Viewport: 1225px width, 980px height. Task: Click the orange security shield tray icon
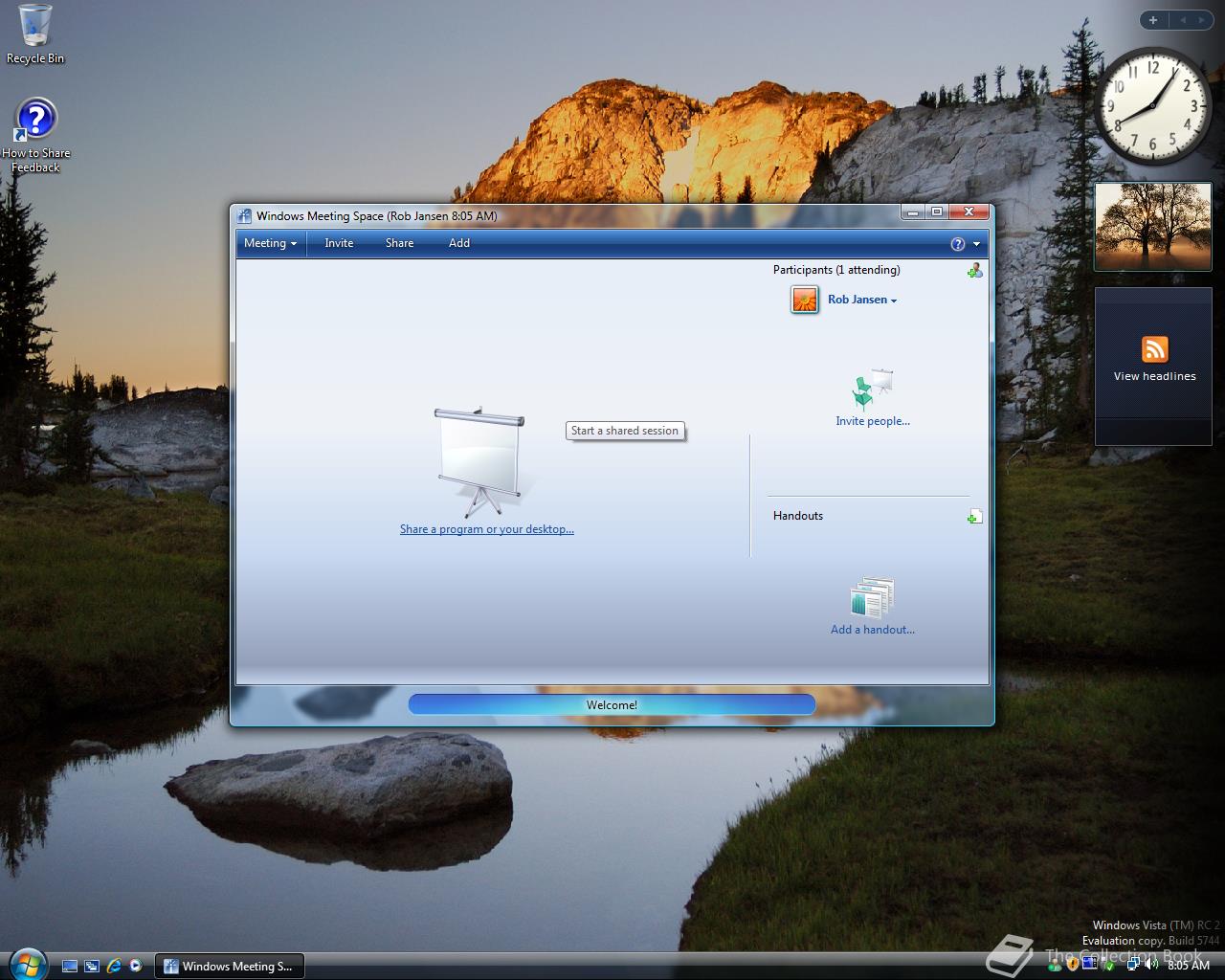1072,966
